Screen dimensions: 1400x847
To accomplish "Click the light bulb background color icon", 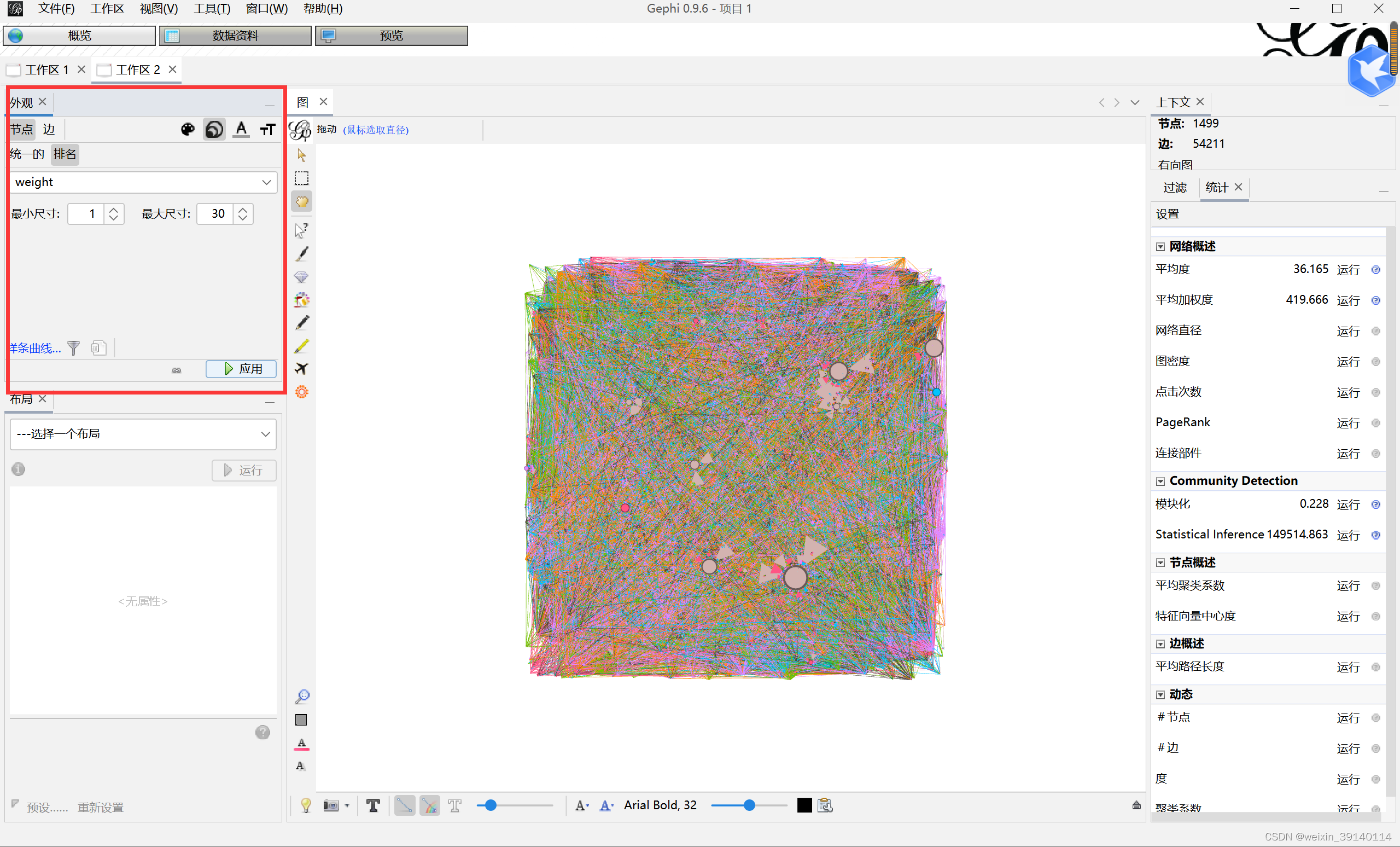I will click(x=306, y=805).
